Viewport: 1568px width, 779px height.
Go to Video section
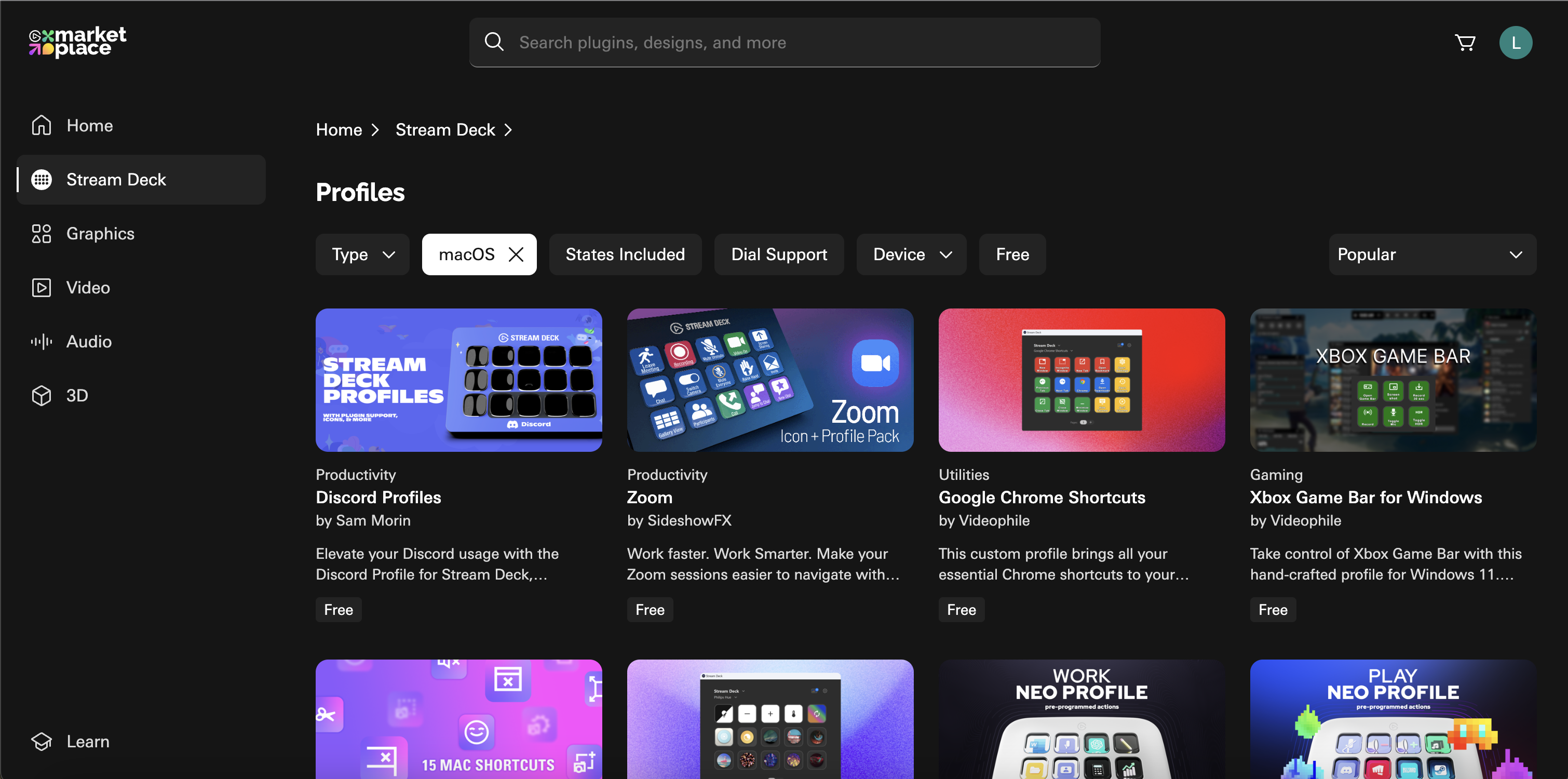point(141,287)
